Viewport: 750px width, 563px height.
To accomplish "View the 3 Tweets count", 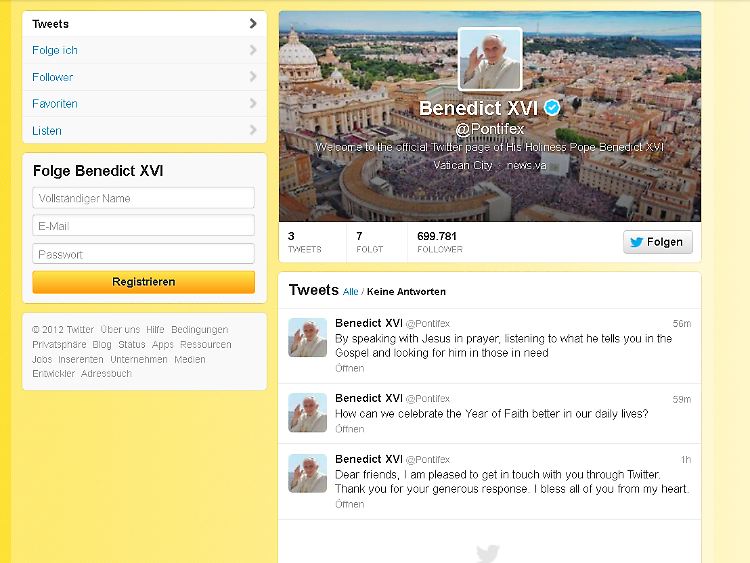I will (x=305, y=242).
